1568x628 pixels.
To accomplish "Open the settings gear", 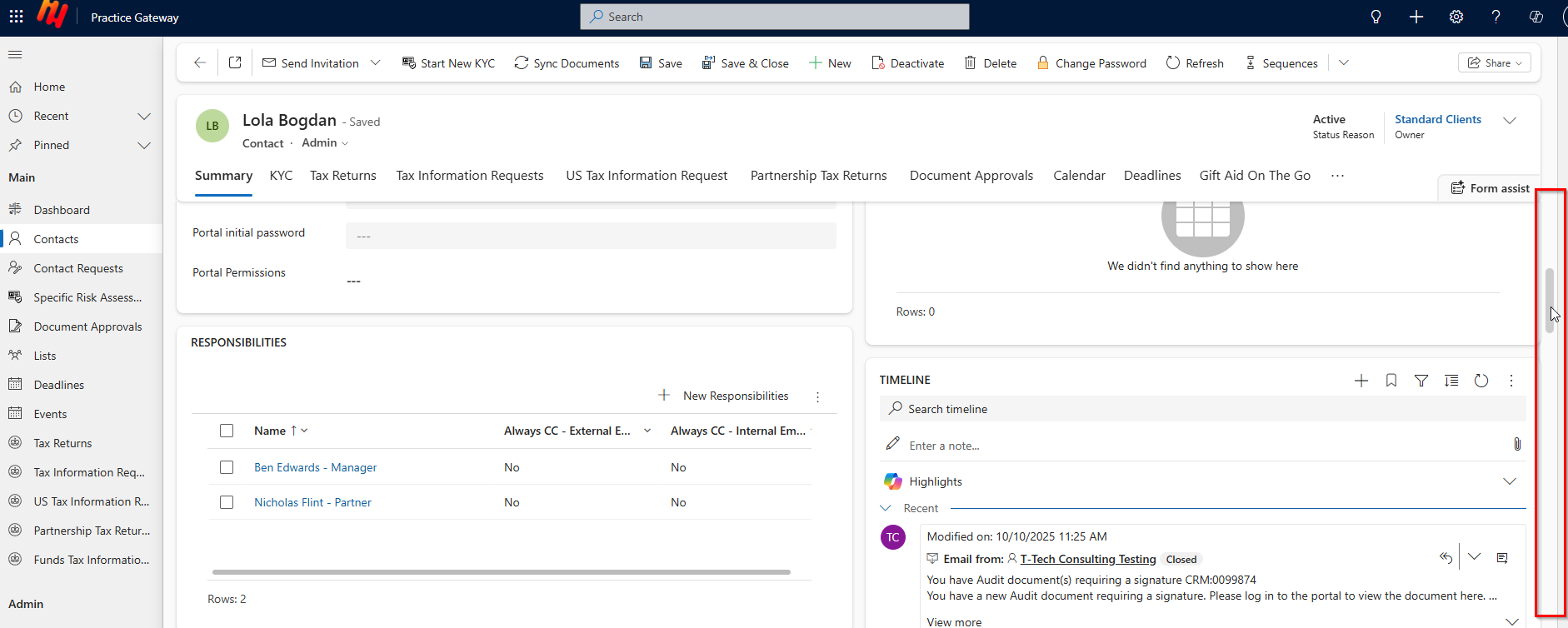I will (x=1456, y=17).
